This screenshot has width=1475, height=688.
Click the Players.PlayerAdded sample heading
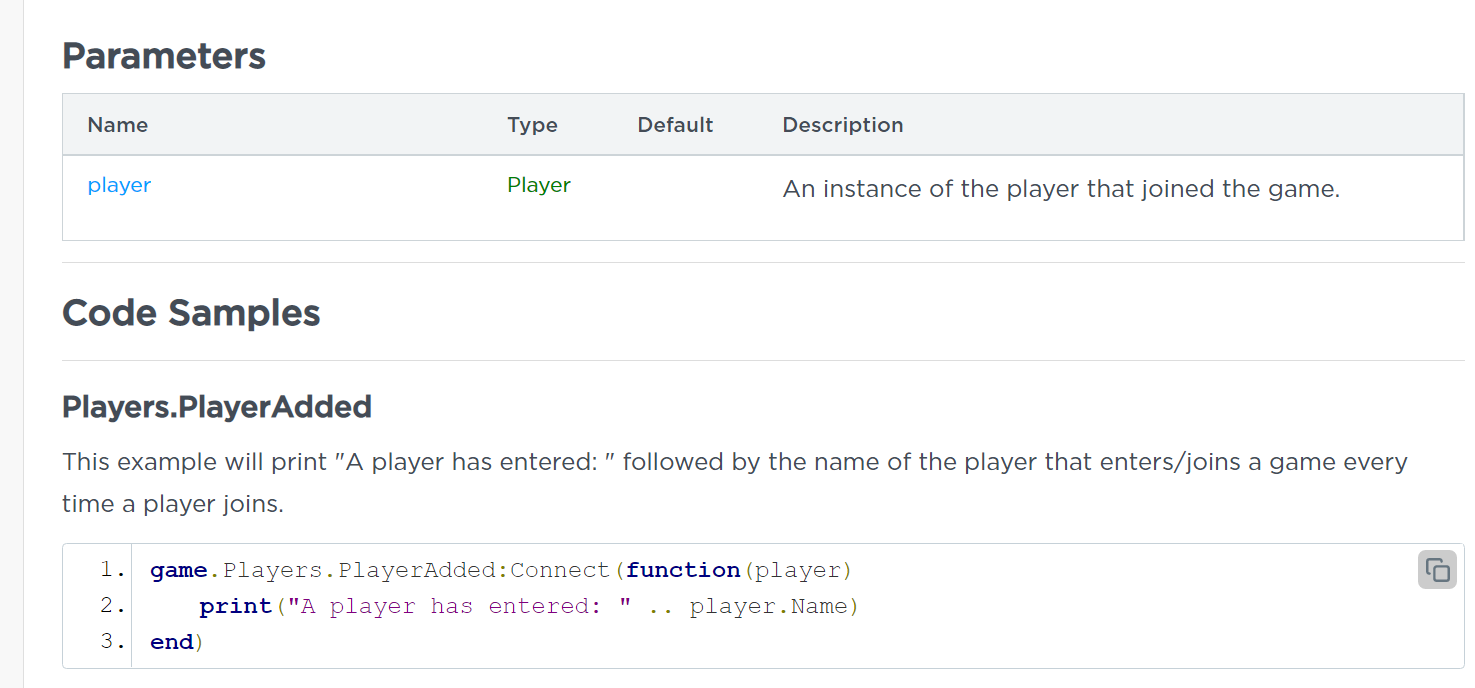217,407
